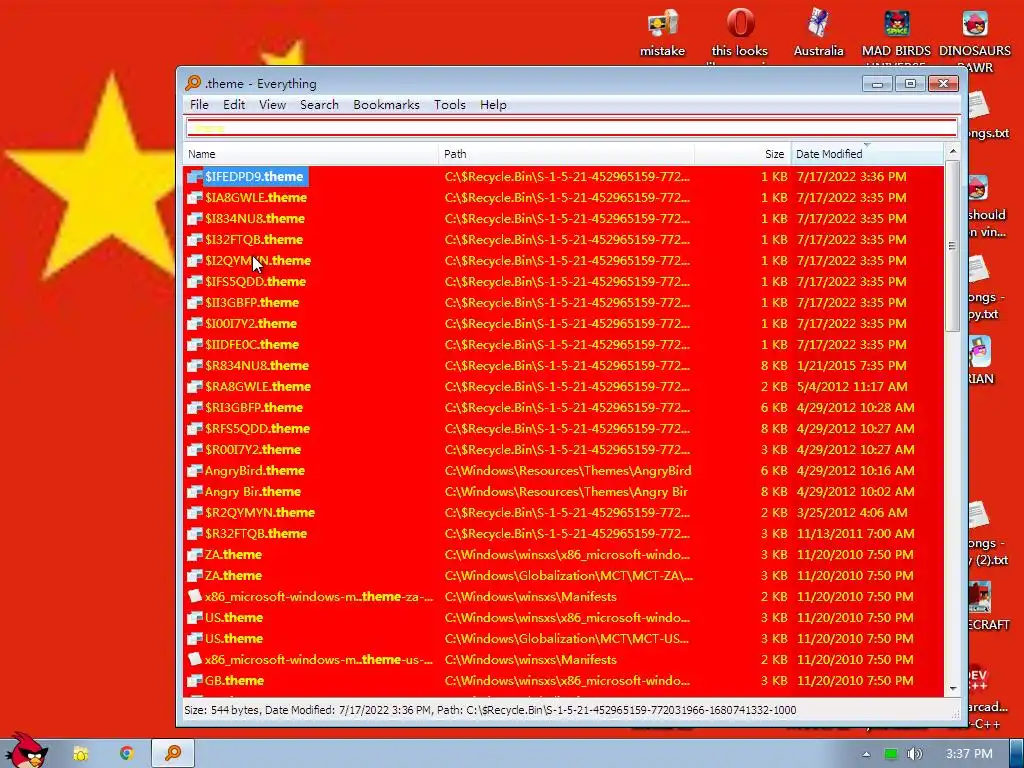Sort results by Name column header
This screenshot has height=768, width=1024.
[x=311, y=154]
